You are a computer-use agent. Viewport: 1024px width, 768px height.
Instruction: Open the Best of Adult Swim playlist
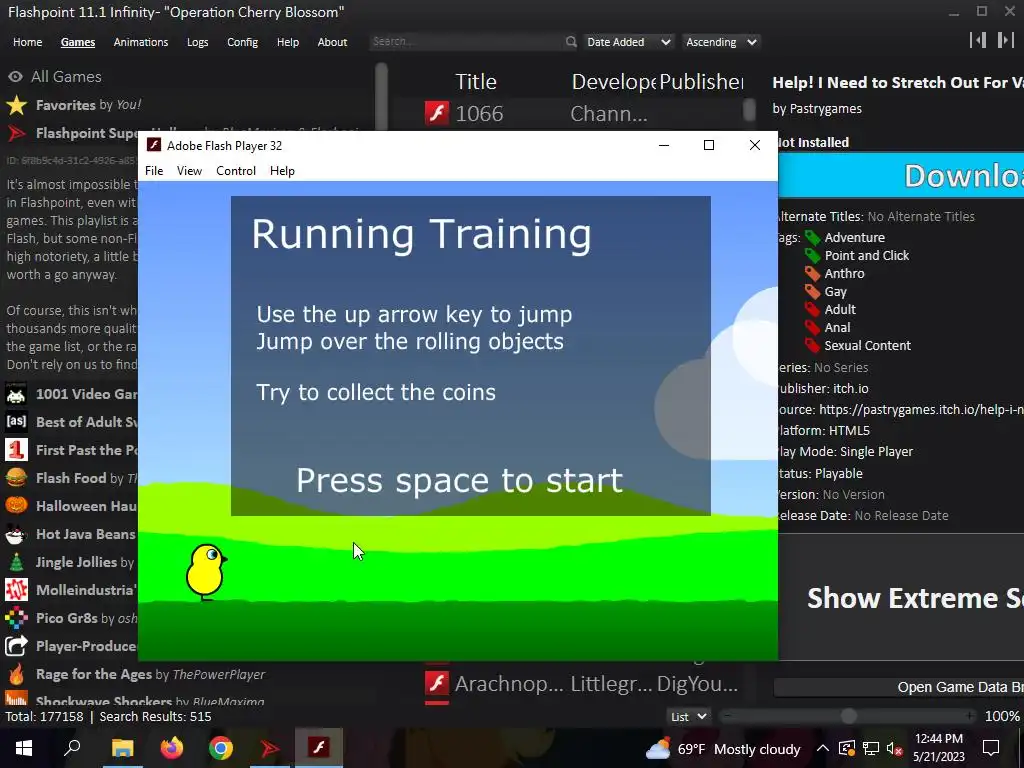click(x=71, y=422)
